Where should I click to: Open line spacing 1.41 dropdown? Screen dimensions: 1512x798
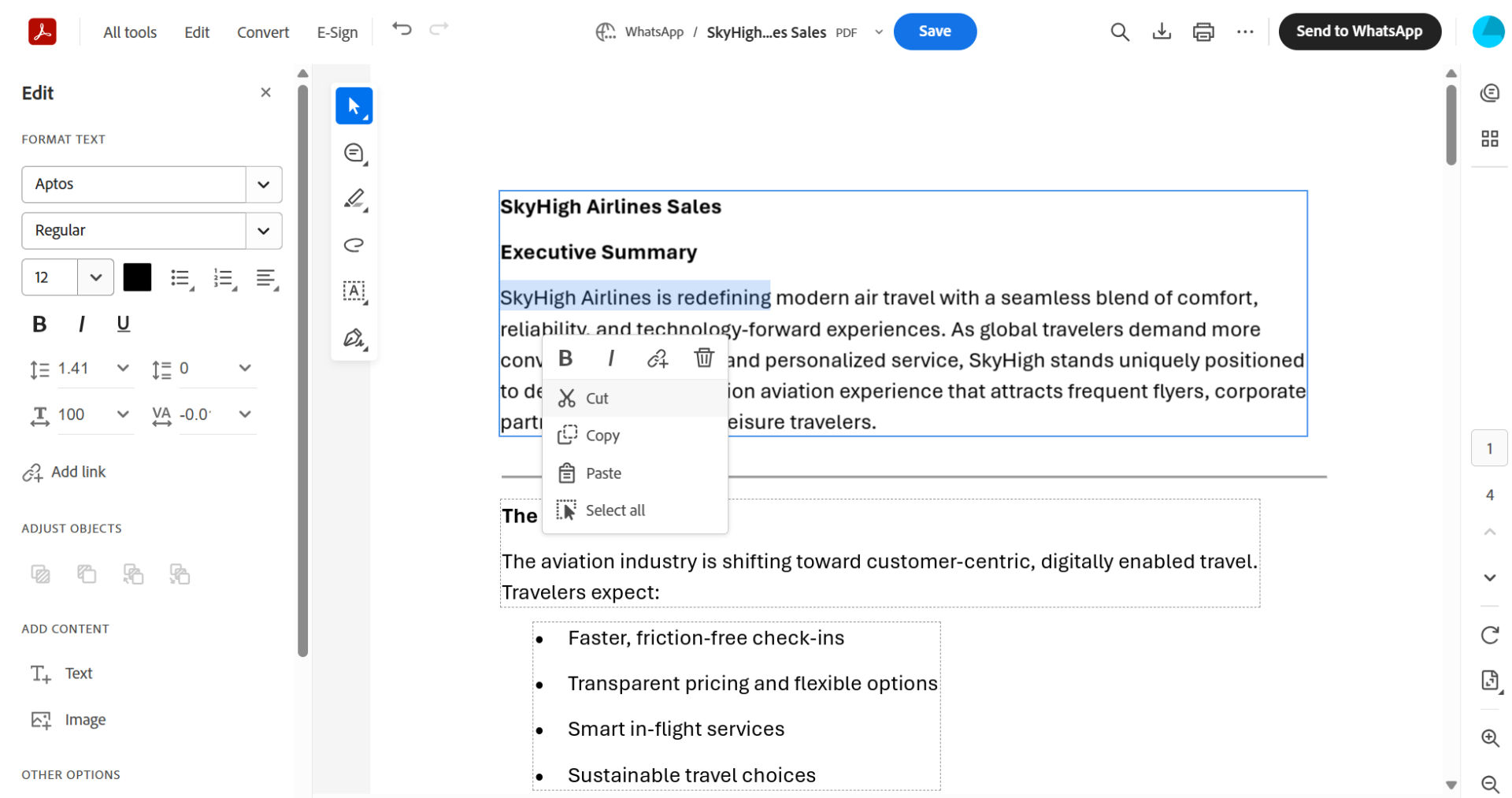point(122,368)
